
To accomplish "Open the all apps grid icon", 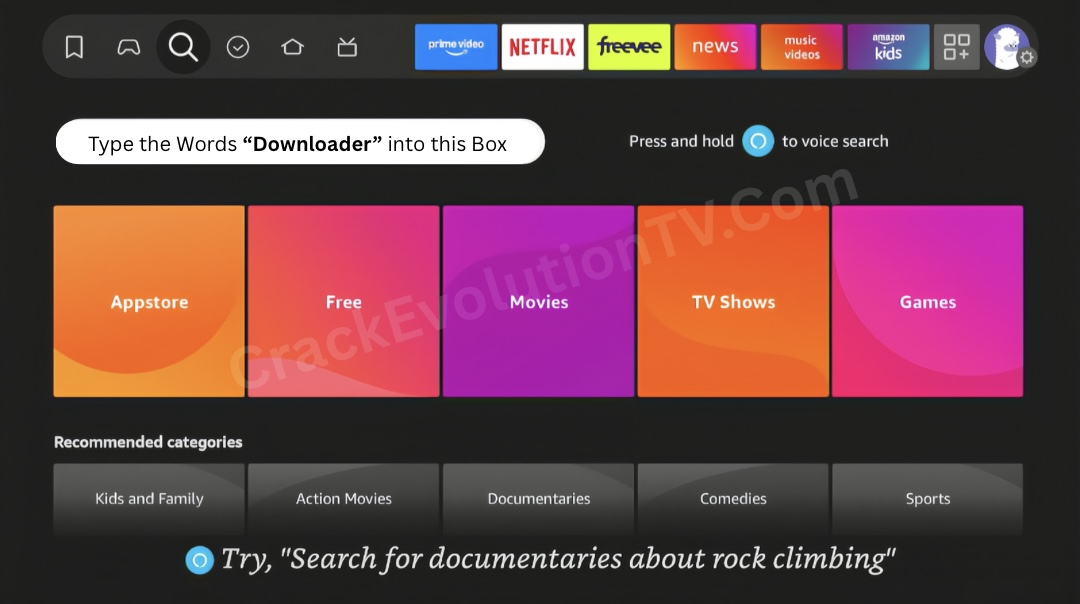I will 957,47.
